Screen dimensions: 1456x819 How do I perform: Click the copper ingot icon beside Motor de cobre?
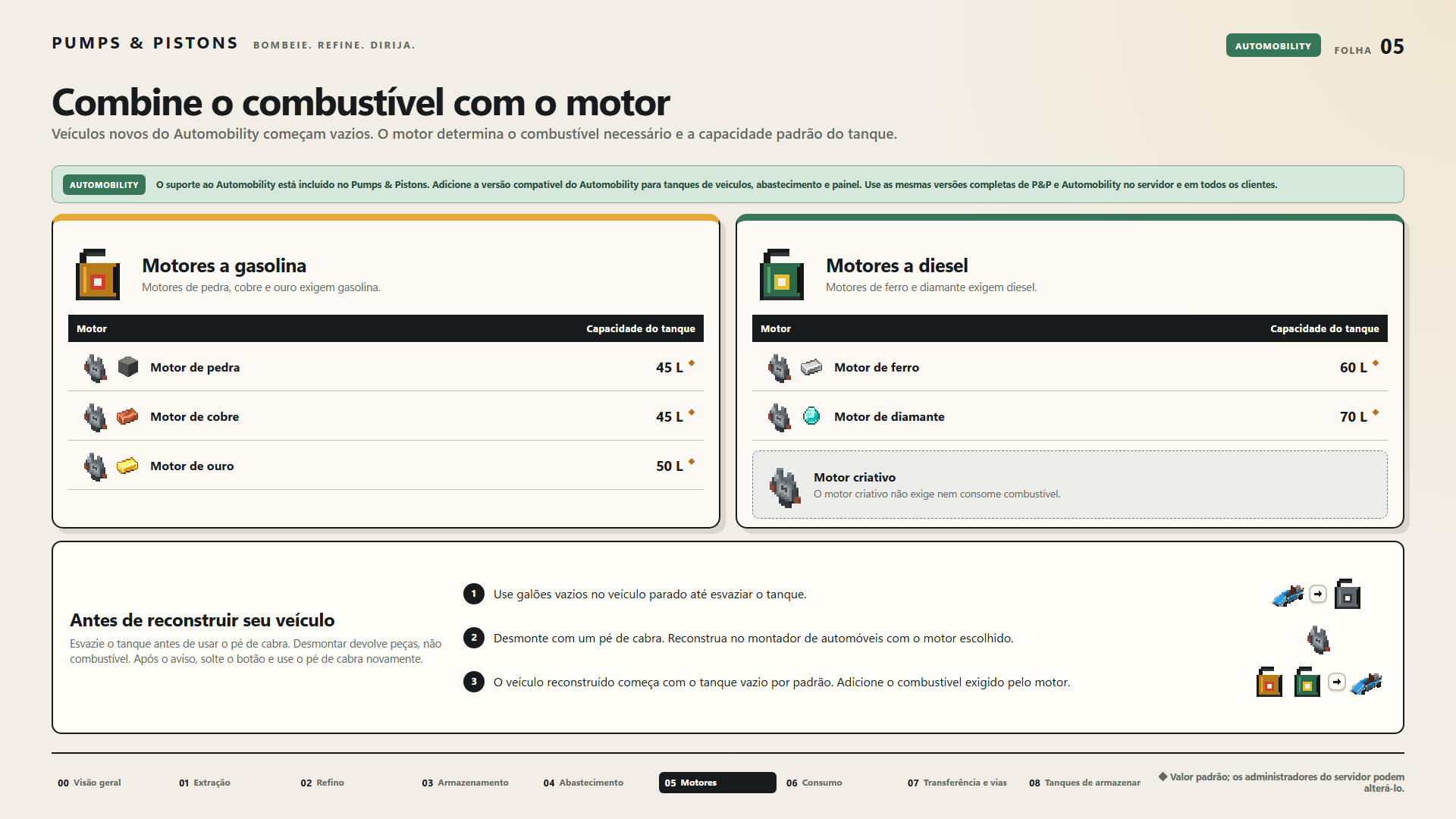(127, 416)
